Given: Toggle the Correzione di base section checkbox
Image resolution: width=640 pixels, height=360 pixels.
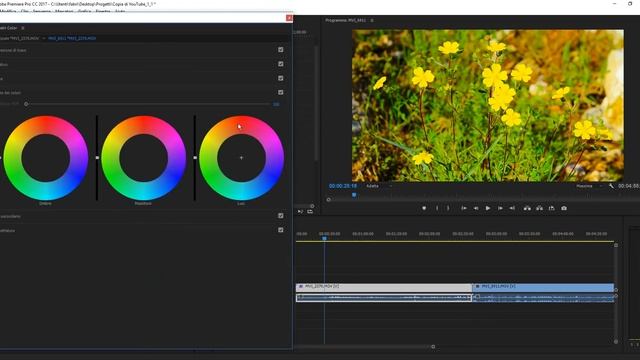Looking at the screenshot, I should [280, 50].
